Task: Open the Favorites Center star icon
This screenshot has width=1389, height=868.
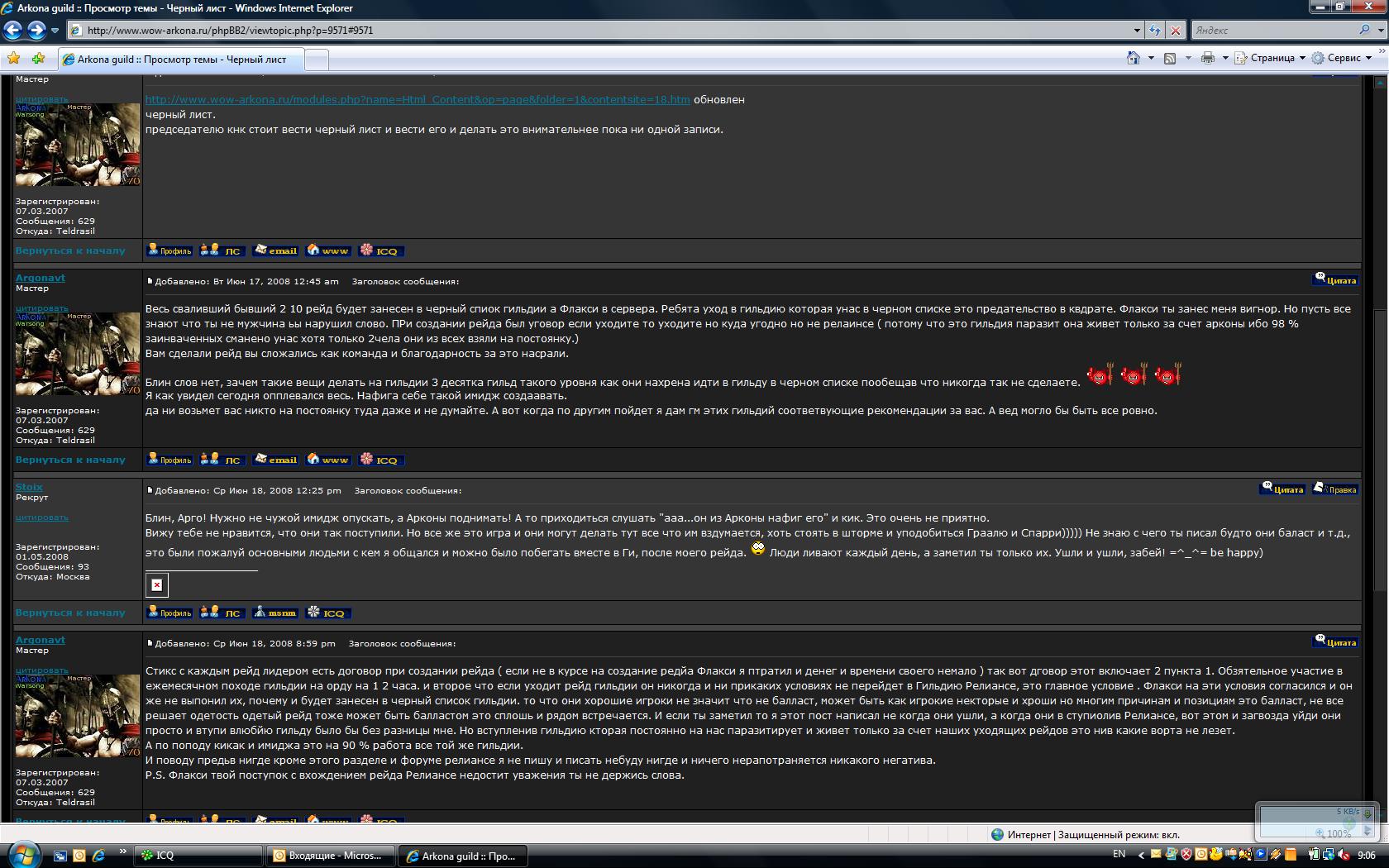Action: (x=14, y=58)
